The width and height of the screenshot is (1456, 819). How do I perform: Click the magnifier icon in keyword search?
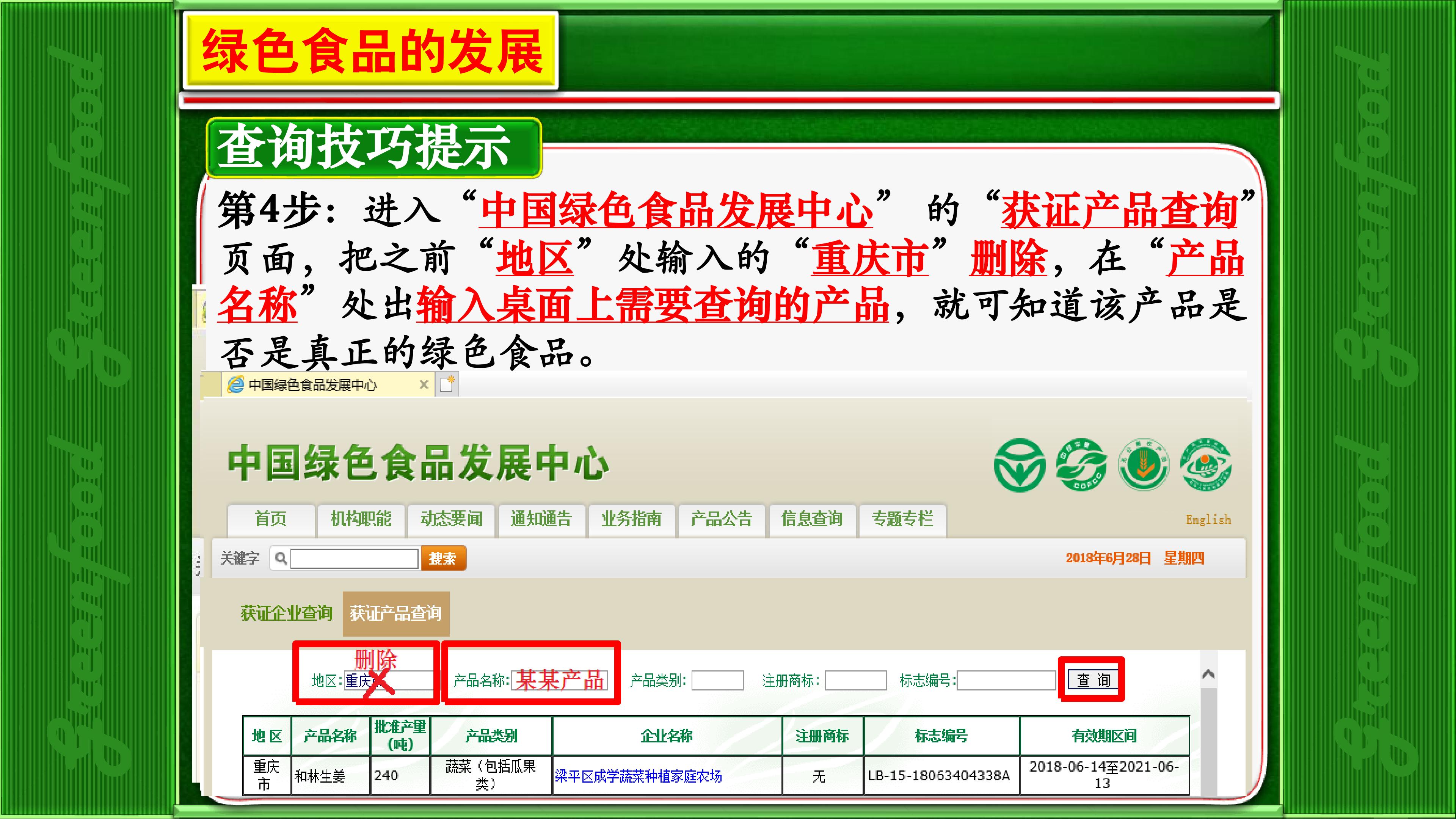coord(280,559)
